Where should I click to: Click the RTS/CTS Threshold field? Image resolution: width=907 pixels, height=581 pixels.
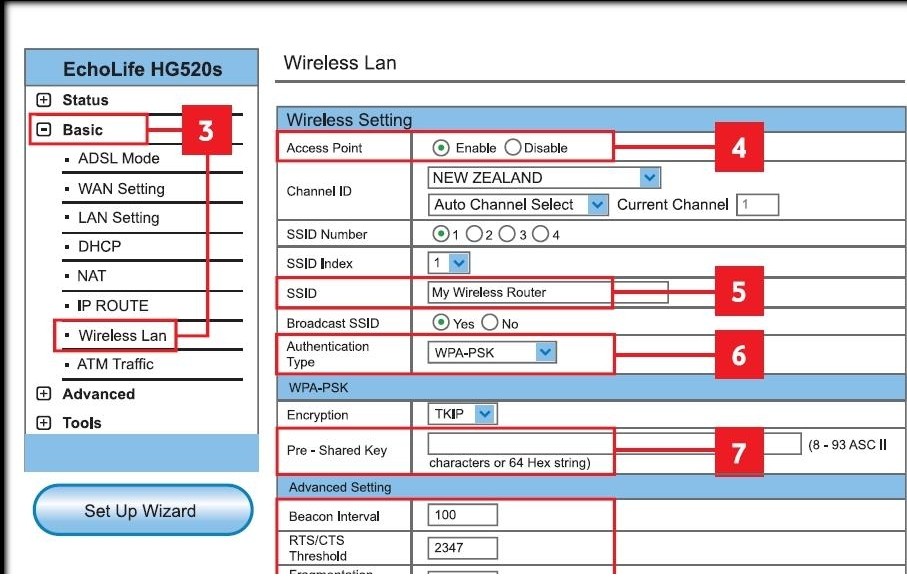462,547
